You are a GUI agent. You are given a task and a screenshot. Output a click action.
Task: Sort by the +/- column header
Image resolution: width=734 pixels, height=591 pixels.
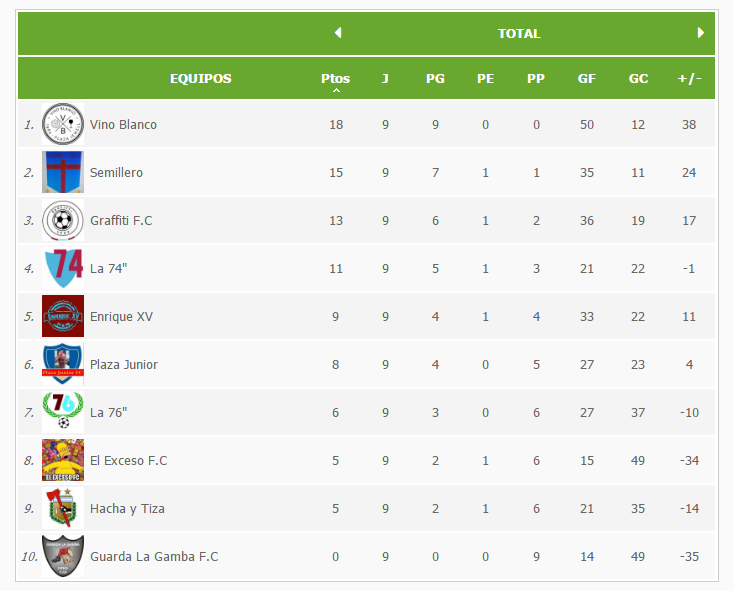pyautogui.click(x=689, y=79)
